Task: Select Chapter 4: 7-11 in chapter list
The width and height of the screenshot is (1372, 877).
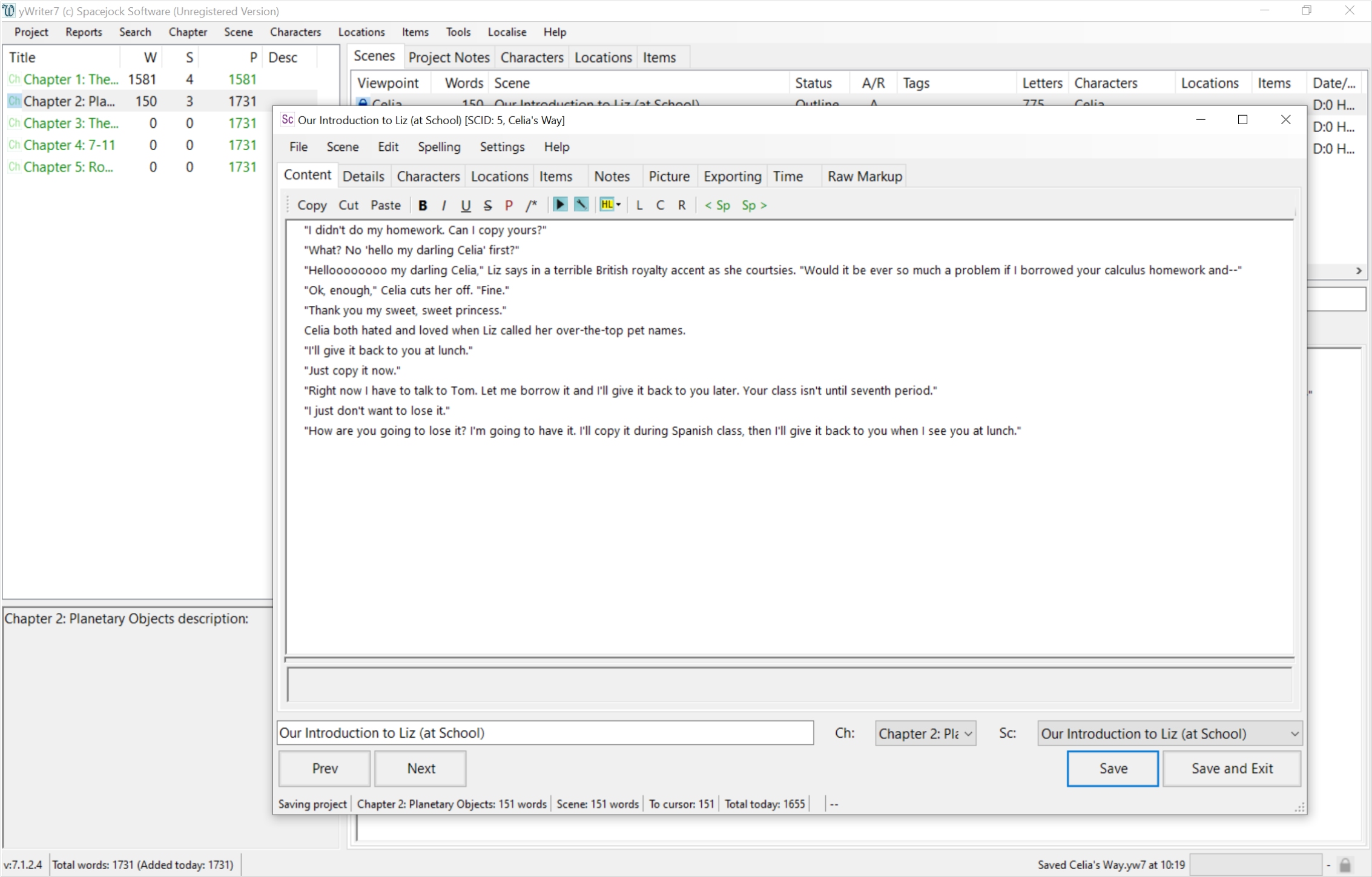Action: point(69,145)
